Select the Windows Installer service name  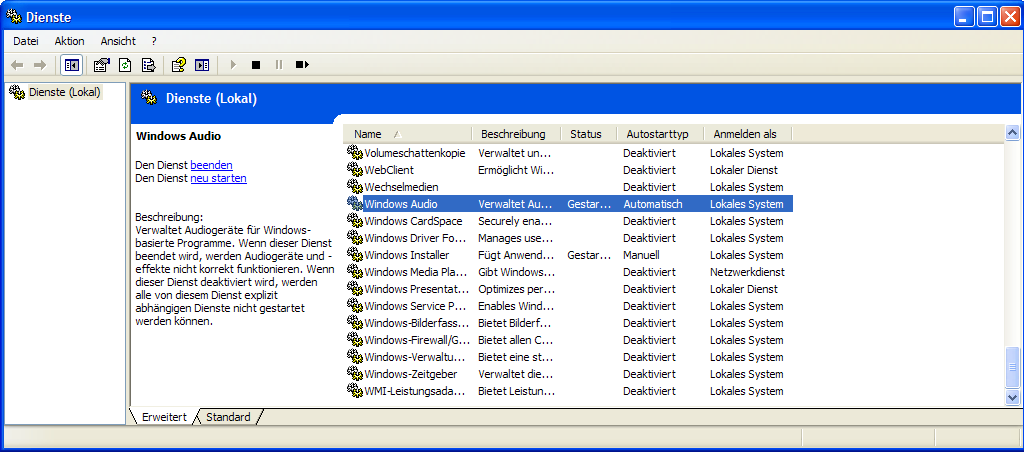[x=407, y=255]
